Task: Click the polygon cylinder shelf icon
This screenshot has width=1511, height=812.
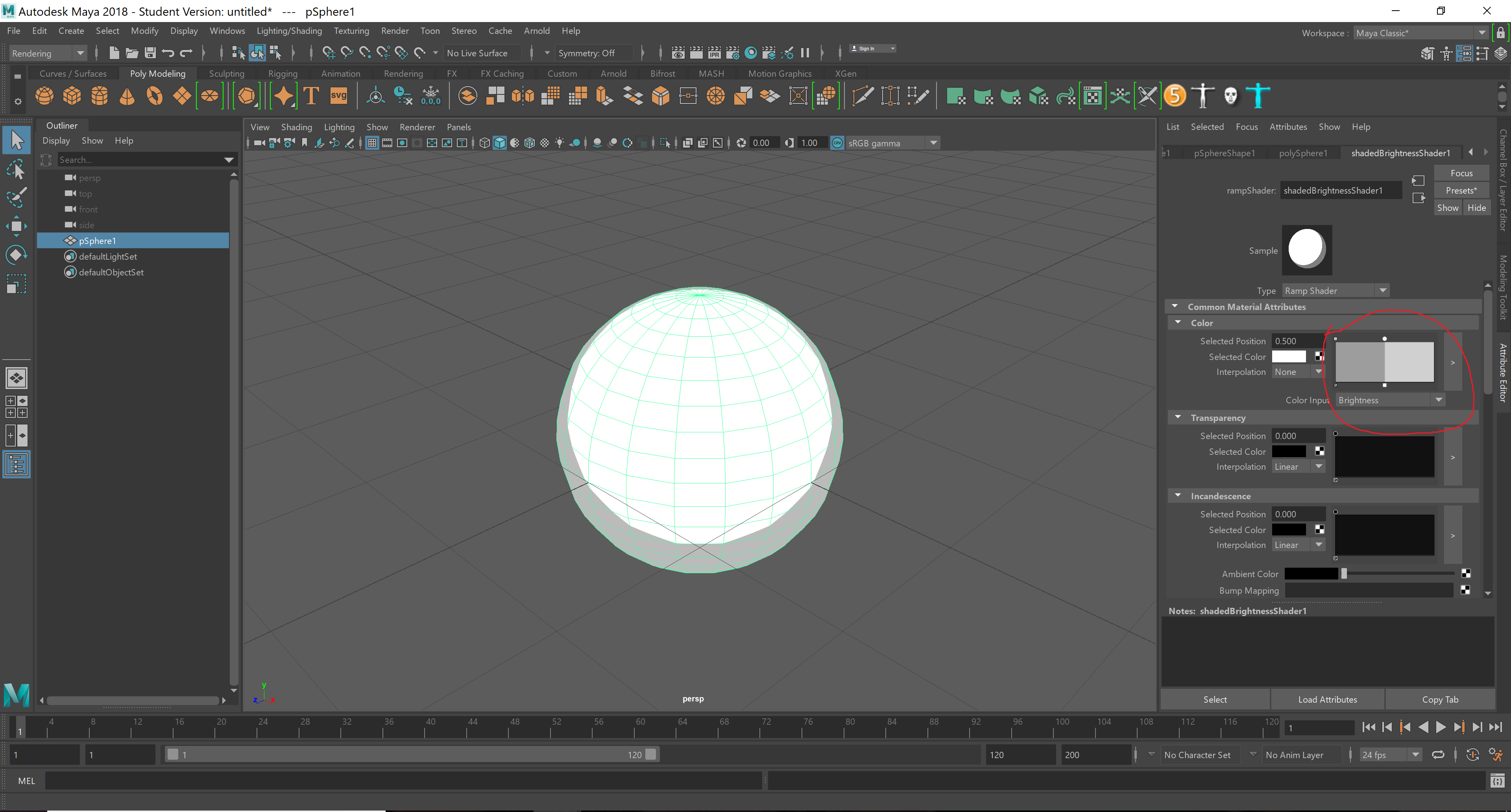Action: [99, 96]
